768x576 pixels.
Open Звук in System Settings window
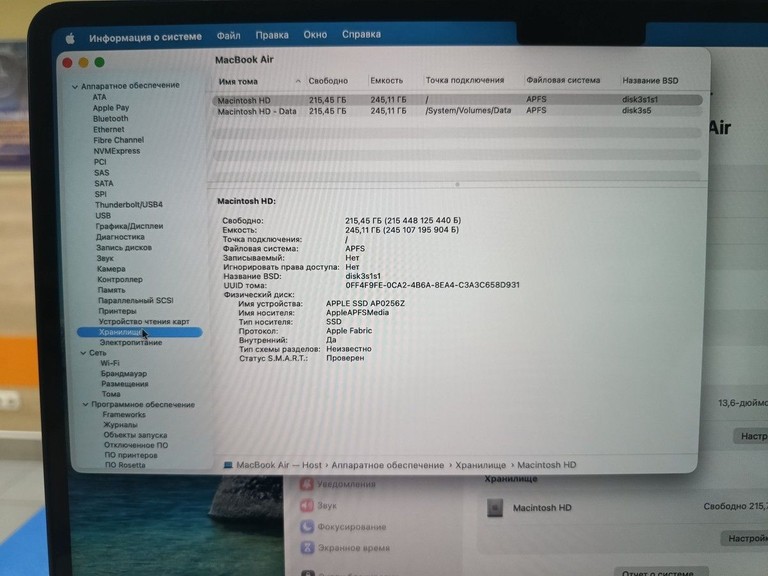[x=319, y=505]
